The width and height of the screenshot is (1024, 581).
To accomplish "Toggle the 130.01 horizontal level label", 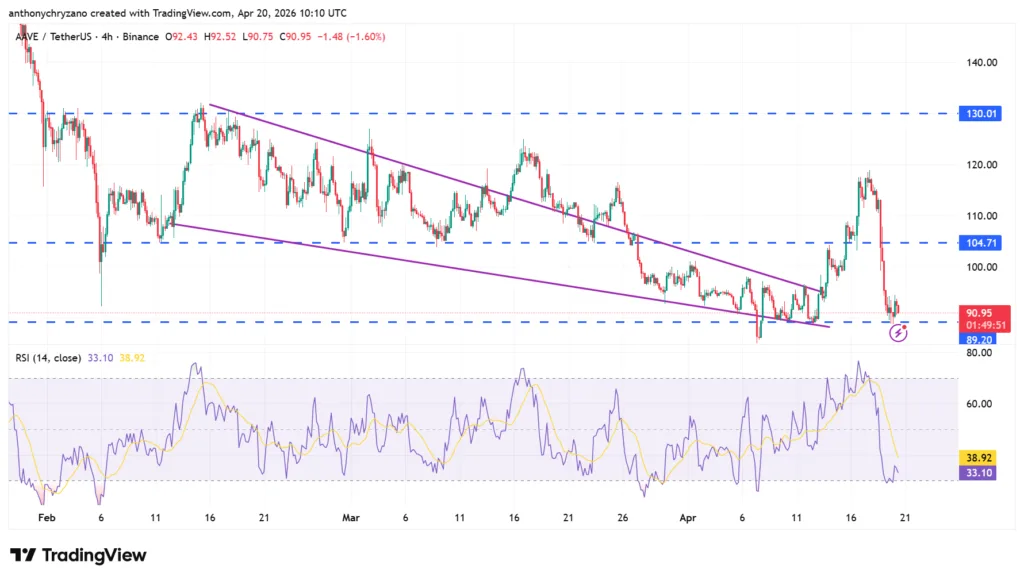I will (981, 113).
